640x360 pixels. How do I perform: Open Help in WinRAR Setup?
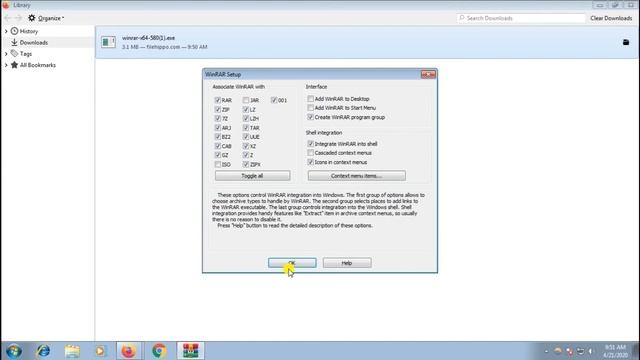347,263
